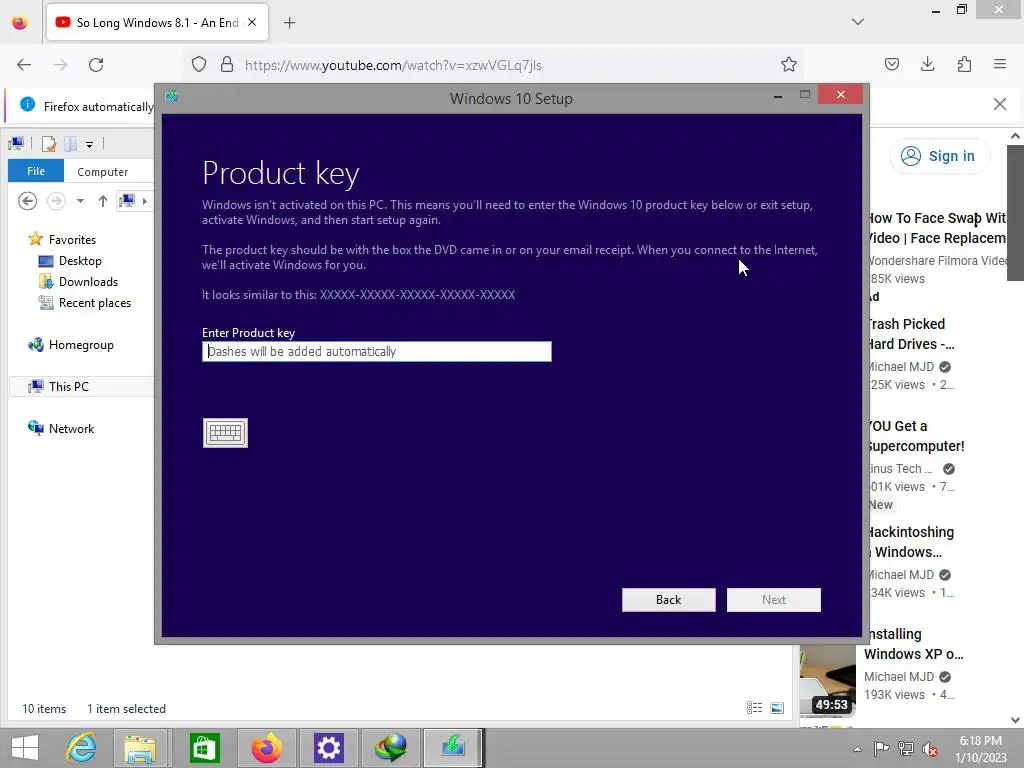Viewport: 1024px width, 768px height.
Task: Switch Explorer to details view
Action: coord(754,708)
